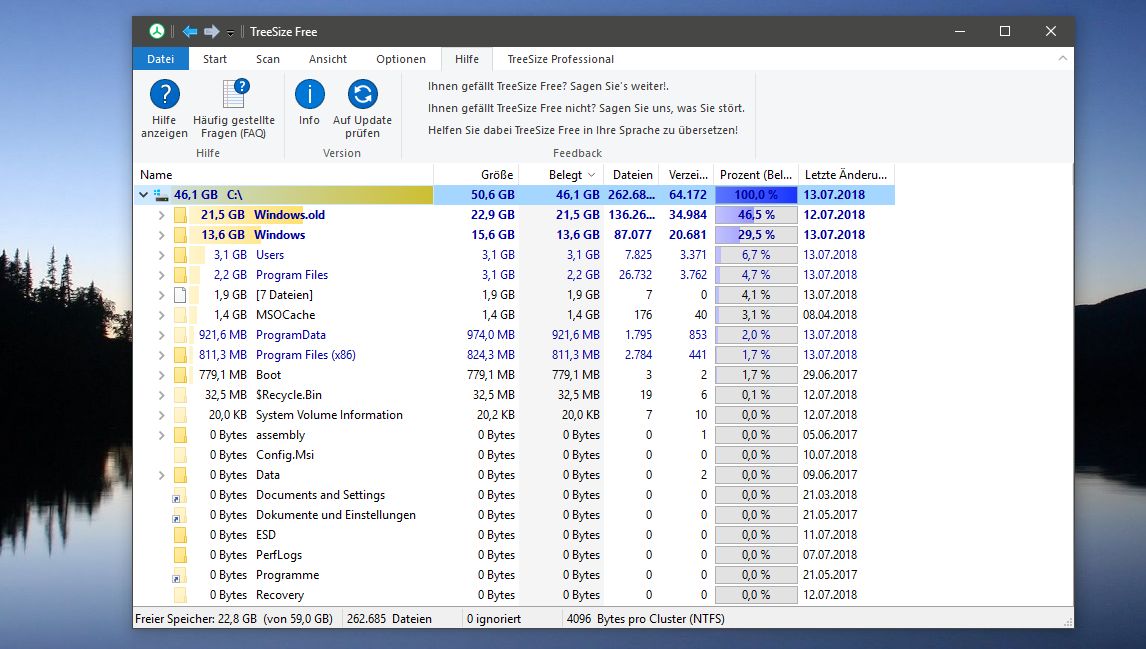Click the Recovery folder icon
Image resolution: width=1146 pixels, height=649 pixels.
click(x=180, y=595)
